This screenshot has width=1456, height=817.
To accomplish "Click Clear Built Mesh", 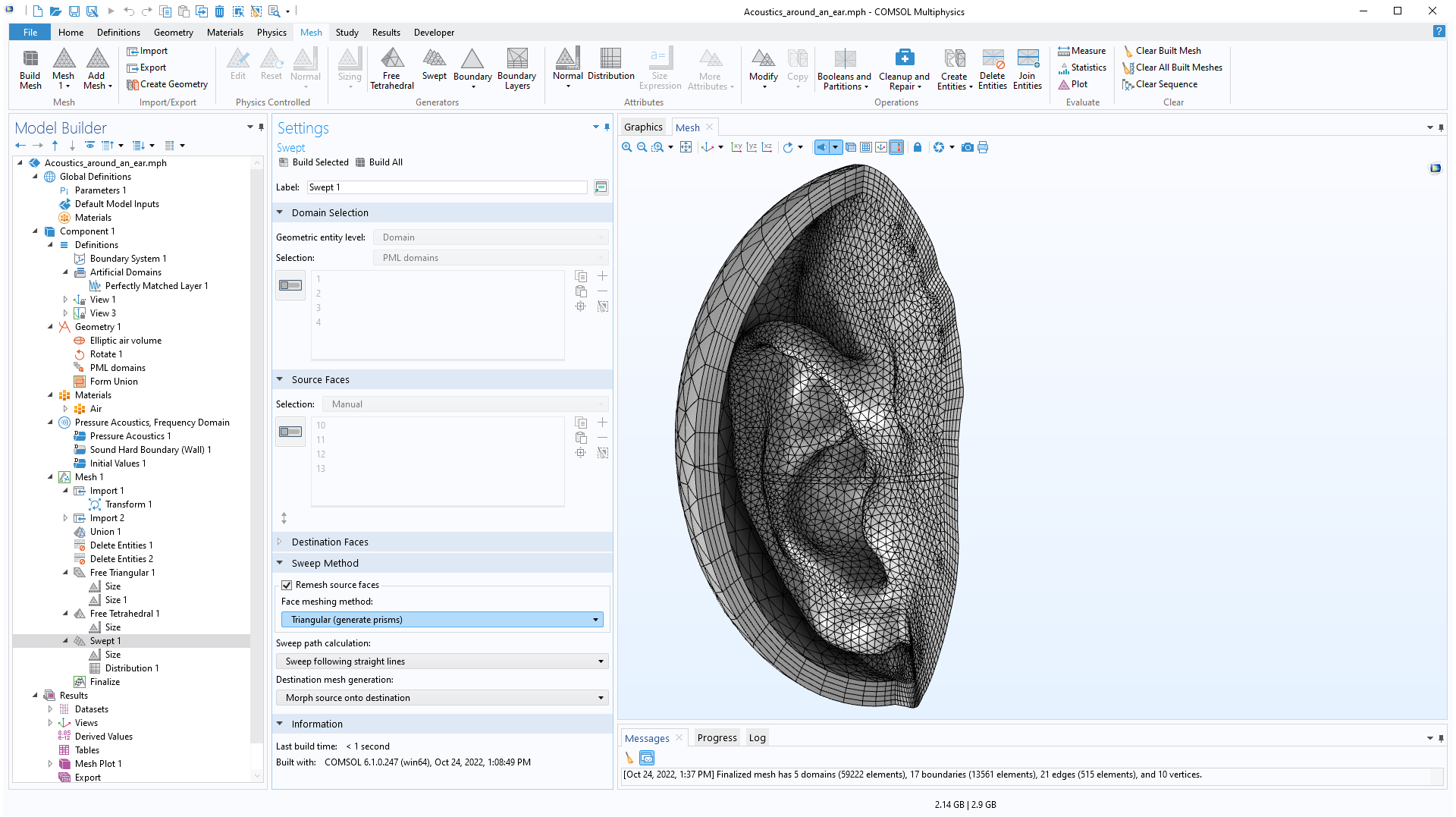I will (1162, 51).
